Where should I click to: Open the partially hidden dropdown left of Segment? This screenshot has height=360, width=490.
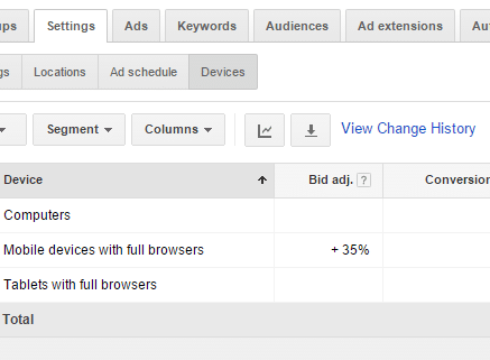tap(13, 130)
